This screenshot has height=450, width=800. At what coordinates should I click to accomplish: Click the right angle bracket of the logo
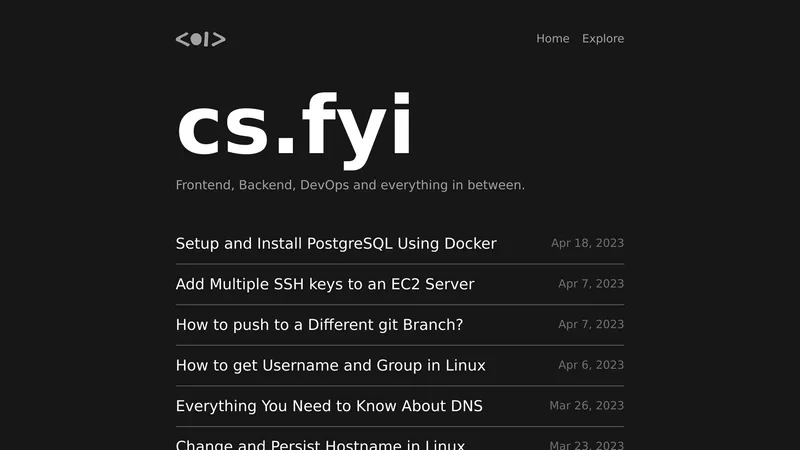click(219, 39)
